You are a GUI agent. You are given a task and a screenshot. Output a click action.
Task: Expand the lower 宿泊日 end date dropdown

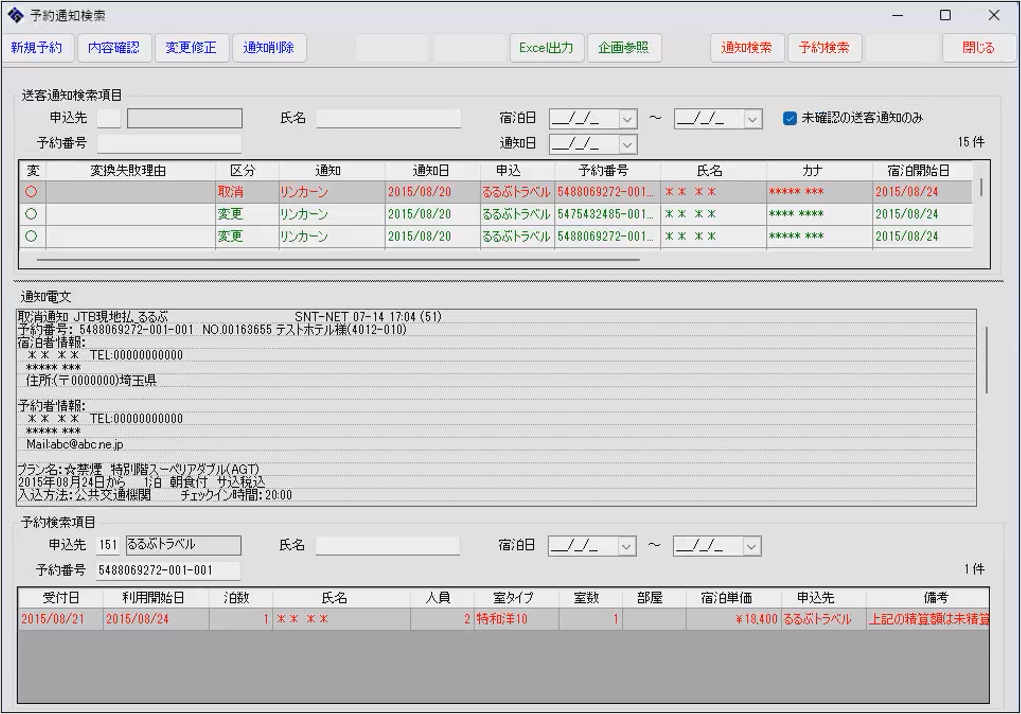pyautogui.click(x=751, y=546)
